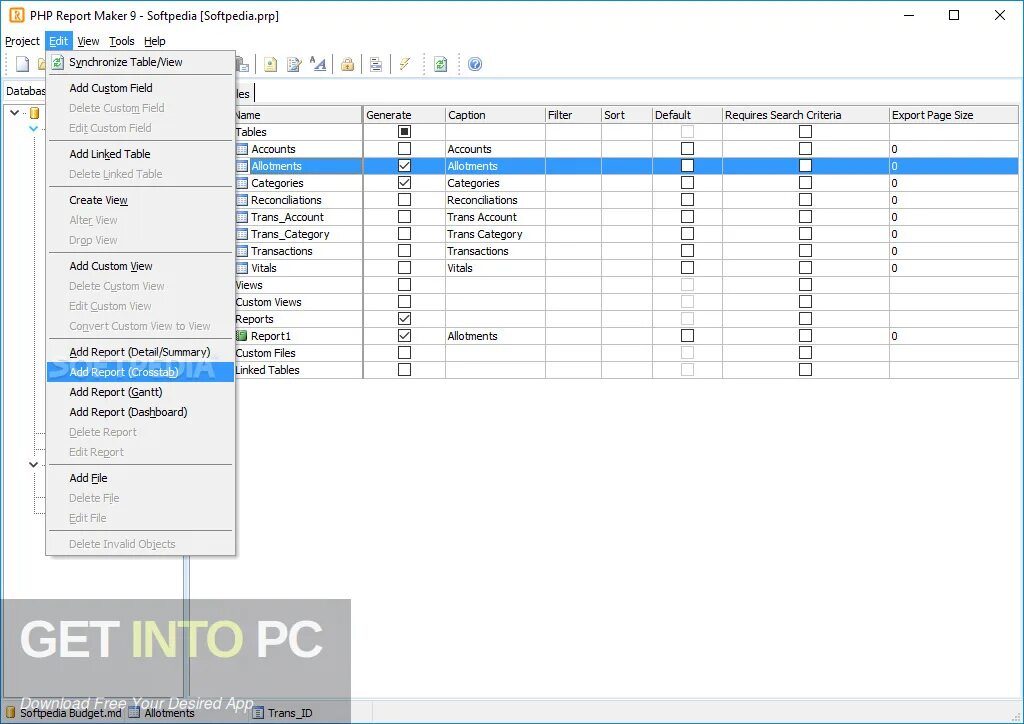The height and width of the screenshot is (724, 1024).
Task: Uncheck Generate for Categories row
Action: pyautogui.click(x=404, y=183)
